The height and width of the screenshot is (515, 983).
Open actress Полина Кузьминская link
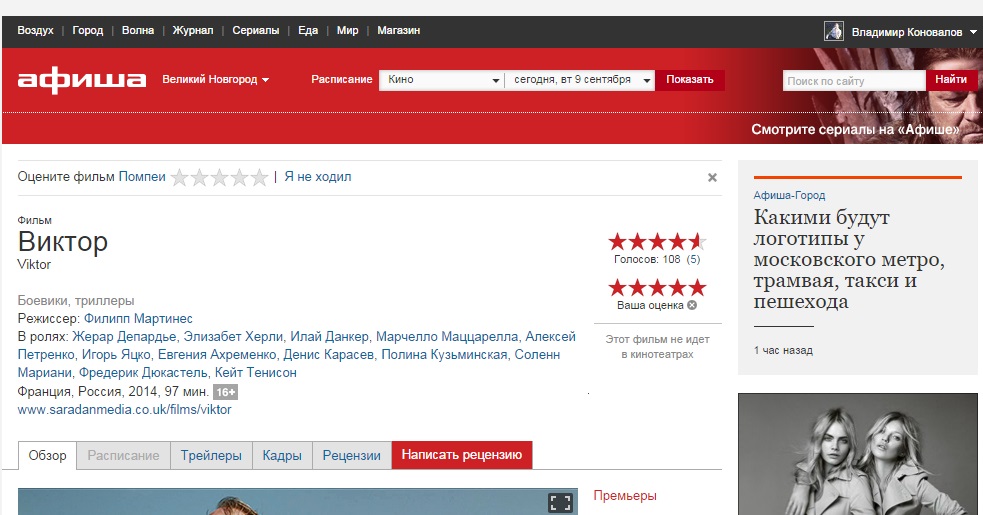pos(444,355)
